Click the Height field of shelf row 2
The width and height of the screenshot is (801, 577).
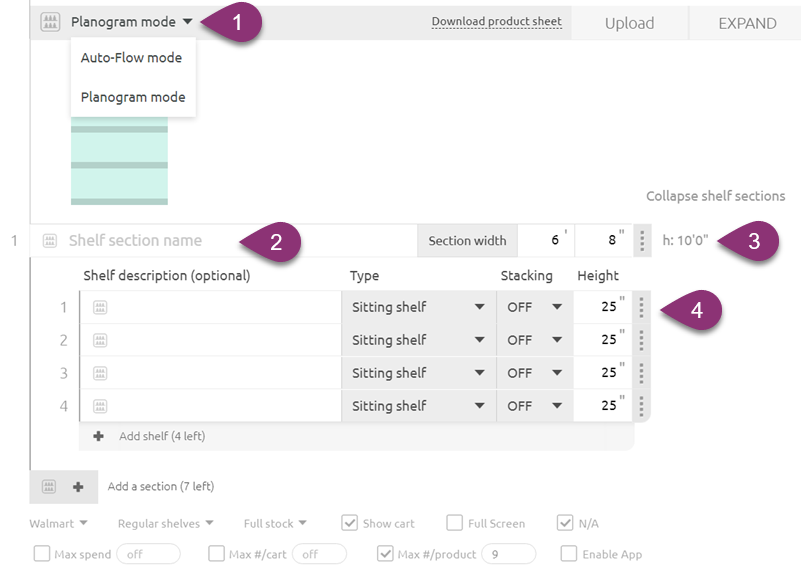click(x=603, y=340)
